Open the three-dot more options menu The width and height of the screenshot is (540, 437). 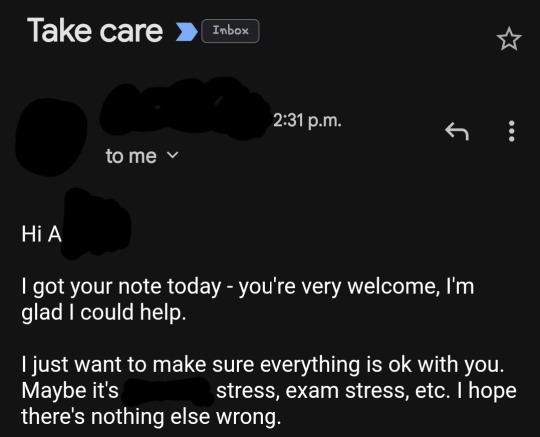click(x=512, y=131)
